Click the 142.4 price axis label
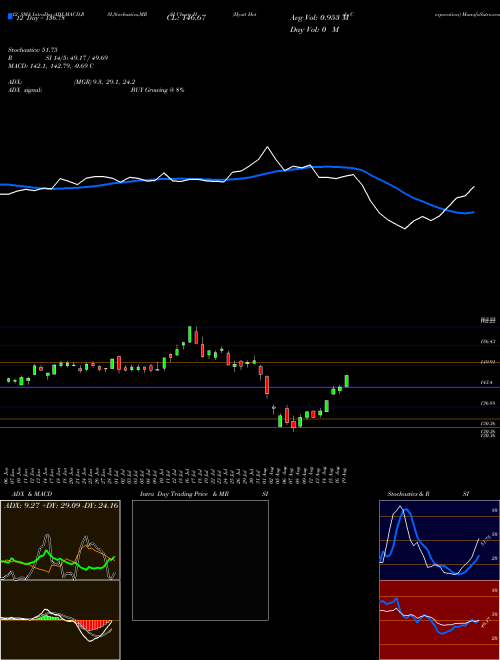The width and height of the screenshot is (500, 660). click(487, 382)
